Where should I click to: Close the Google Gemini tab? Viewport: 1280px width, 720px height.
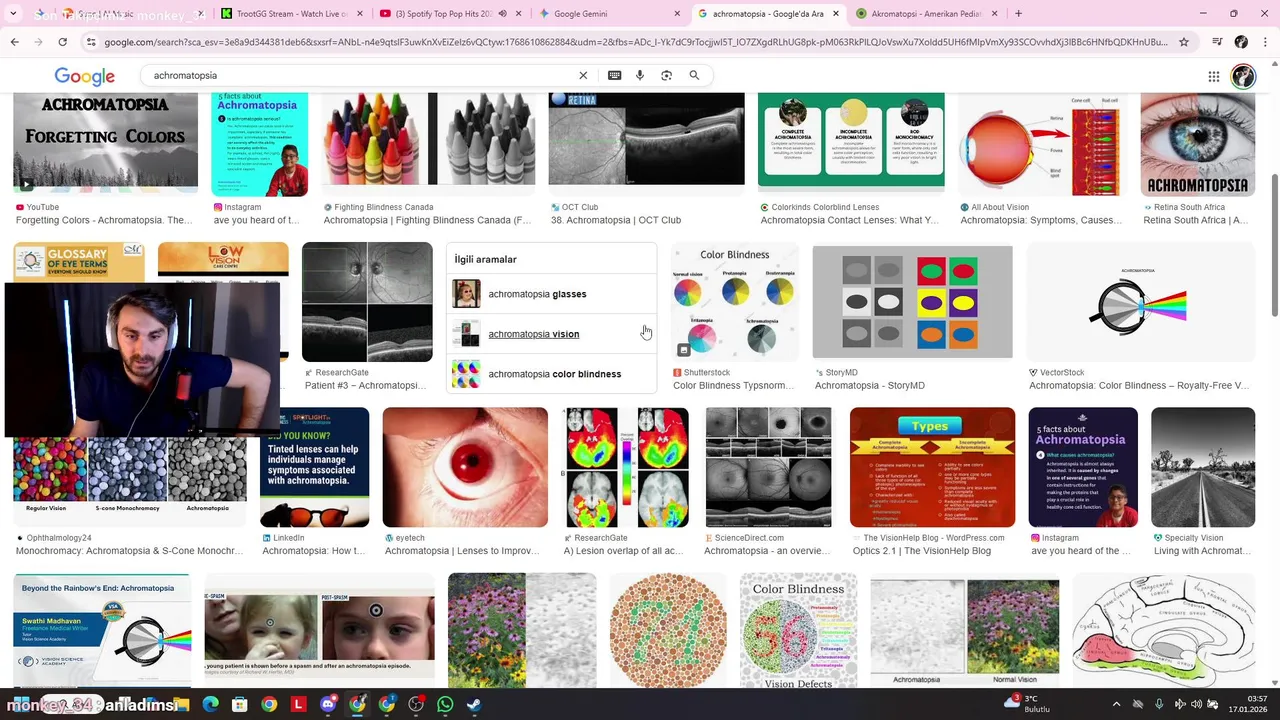tap(677, 14)
